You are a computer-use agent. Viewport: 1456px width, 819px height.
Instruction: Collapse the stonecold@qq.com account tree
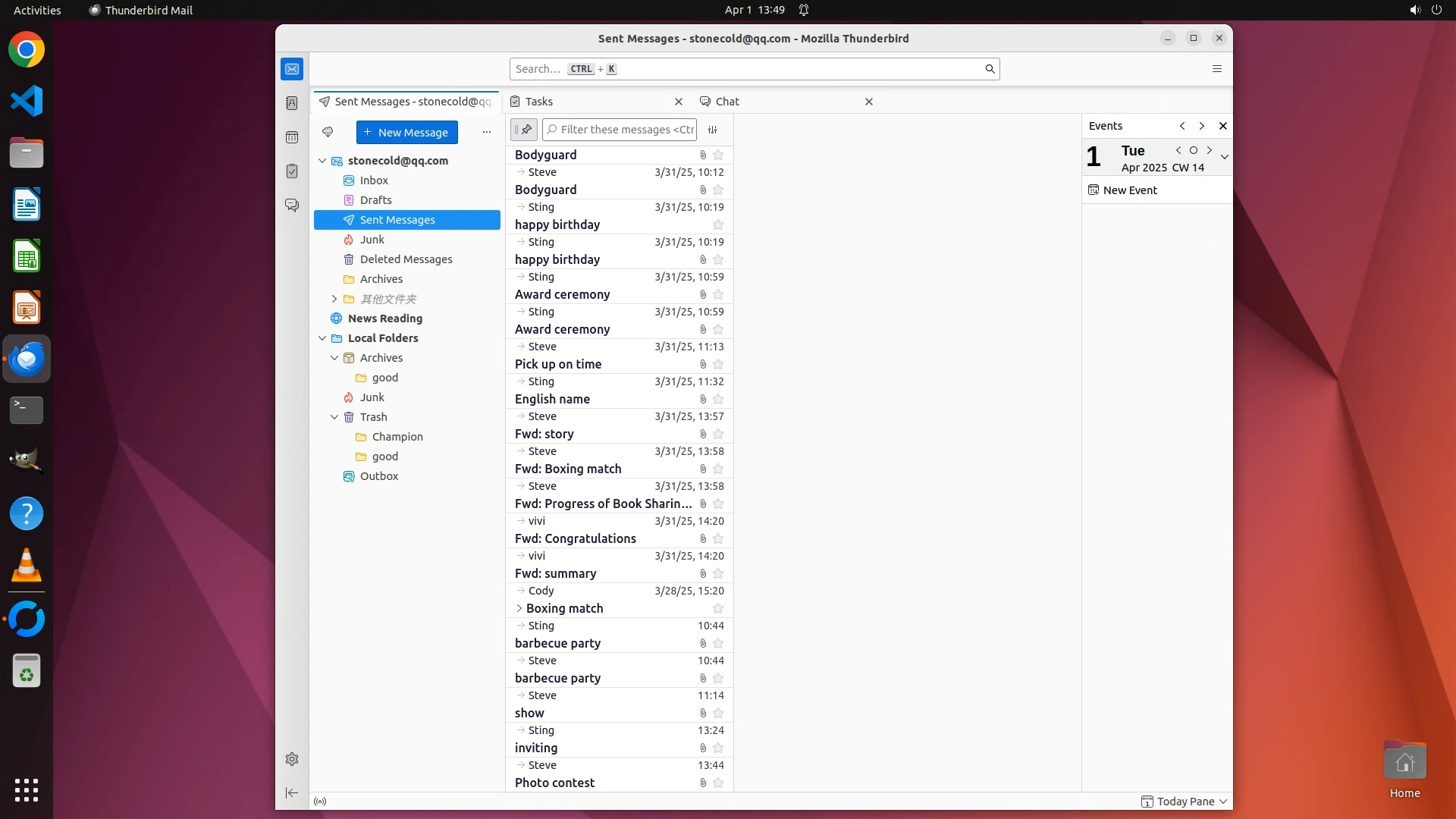[x=322, y=161]
